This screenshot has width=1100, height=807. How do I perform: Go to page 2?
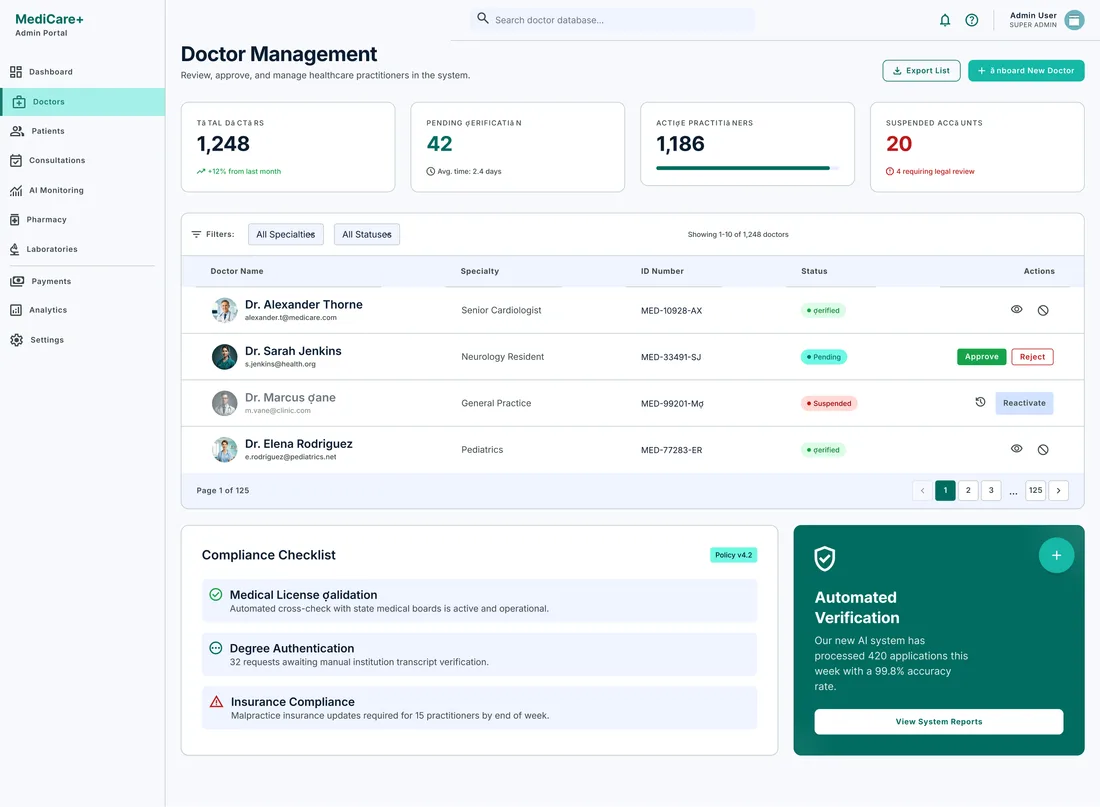click(x=968, y=491)
